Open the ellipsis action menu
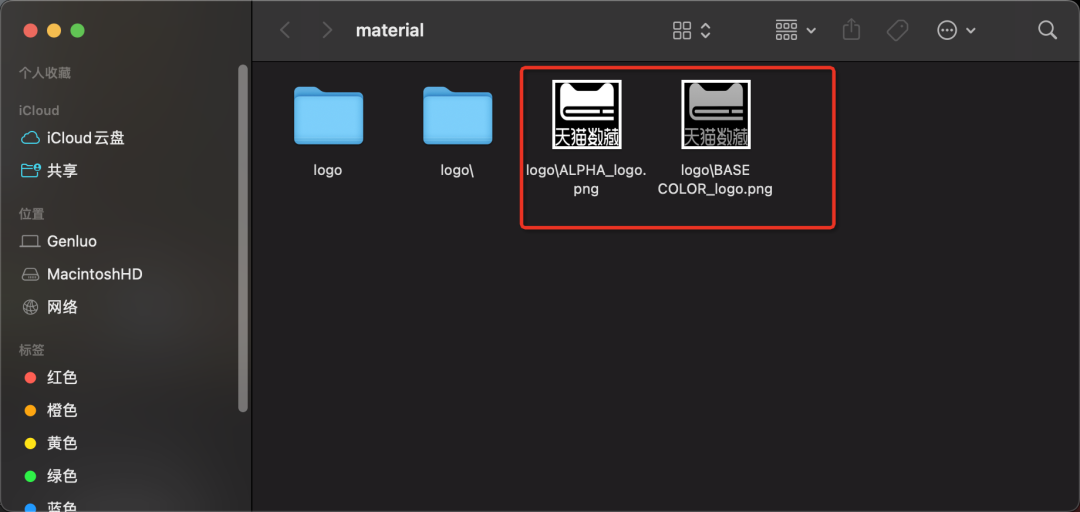Image resolution: width=1080 pixels, height=512 pixels. coord(948,30)
